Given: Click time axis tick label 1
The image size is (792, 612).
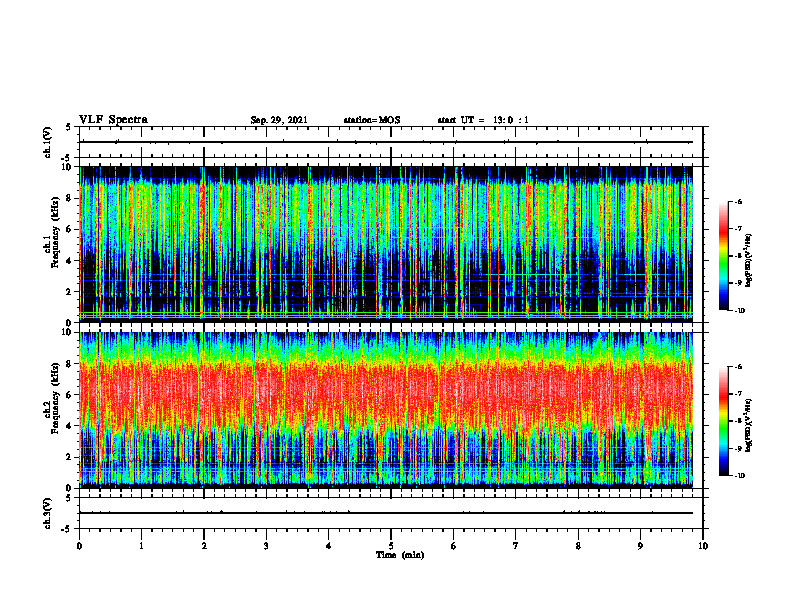Looking at the screenshot, I should point(141,546).
